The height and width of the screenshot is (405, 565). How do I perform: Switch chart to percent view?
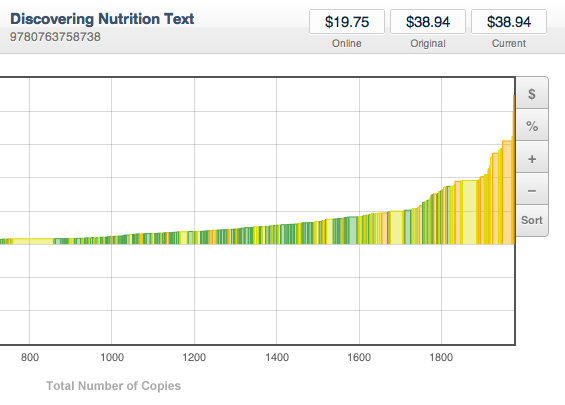click(532, 125)
